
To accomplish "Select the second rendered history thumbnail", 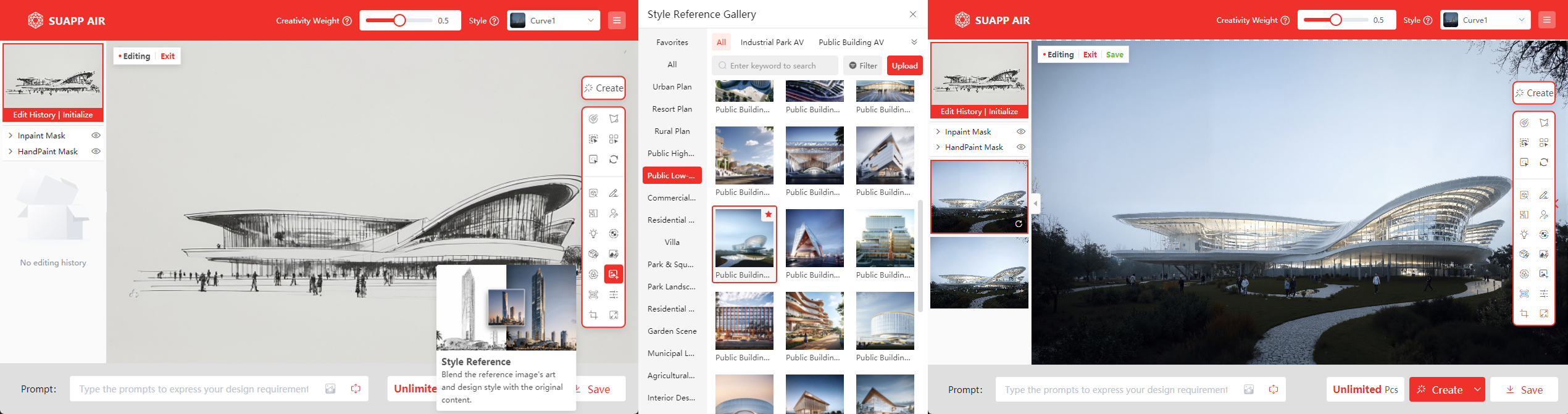I will click(x=979, y=273).
